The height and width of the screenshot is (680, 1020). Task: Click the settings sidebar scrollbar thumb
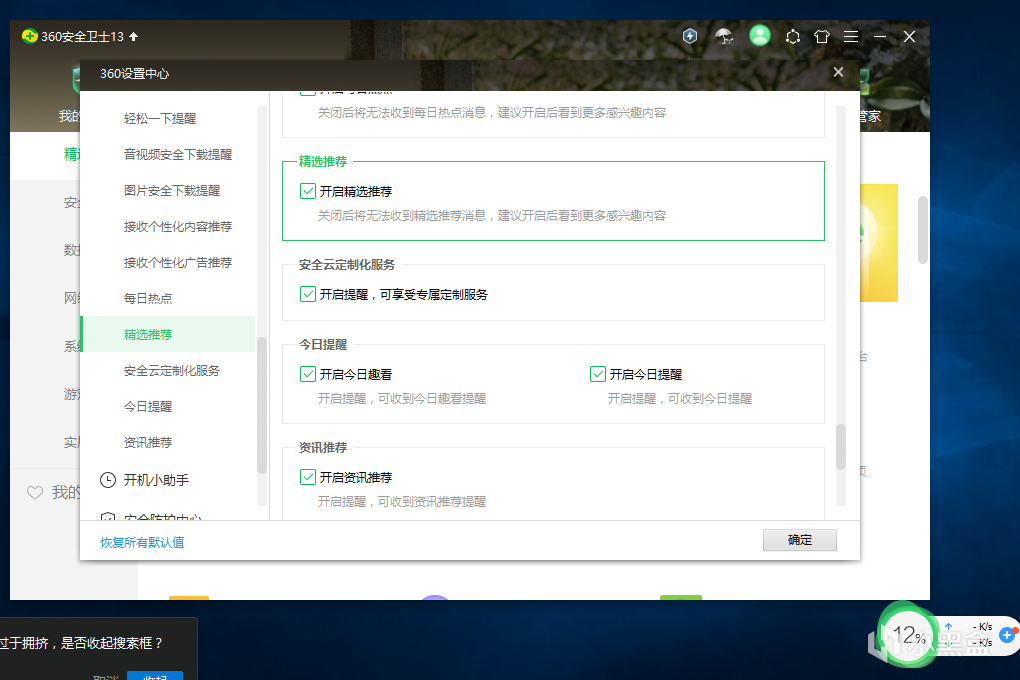[262, 405]
